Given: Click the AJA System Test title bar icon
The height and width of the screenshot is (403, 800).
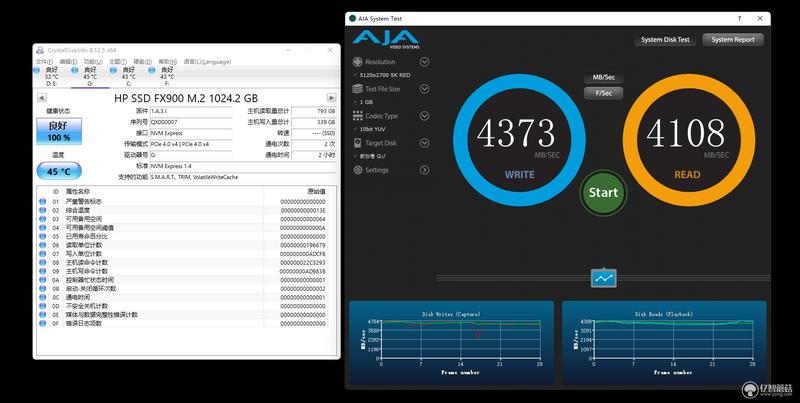Looking at the screenshot, I should point(352,18).
